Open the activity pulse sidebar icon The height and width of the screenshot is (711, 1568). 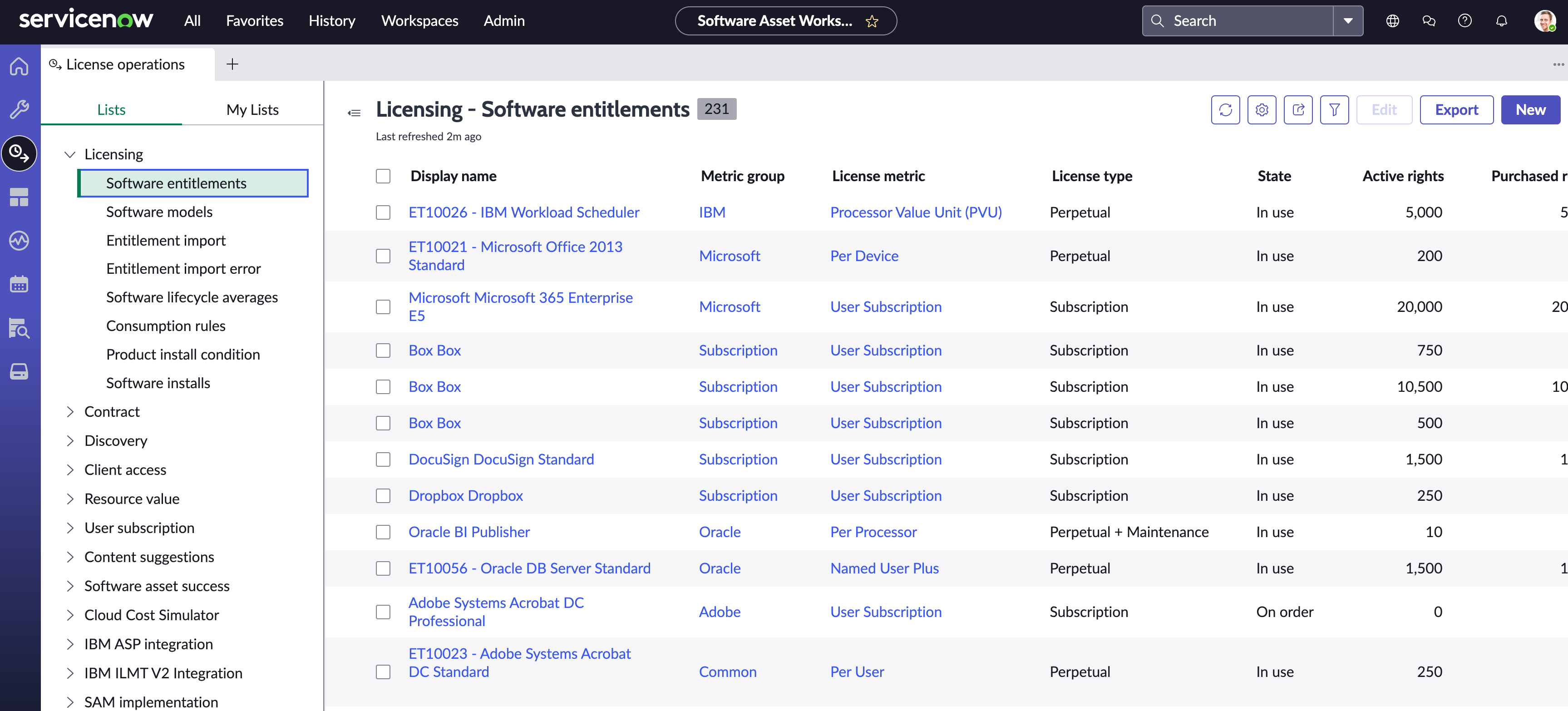(x=20, y=241)
